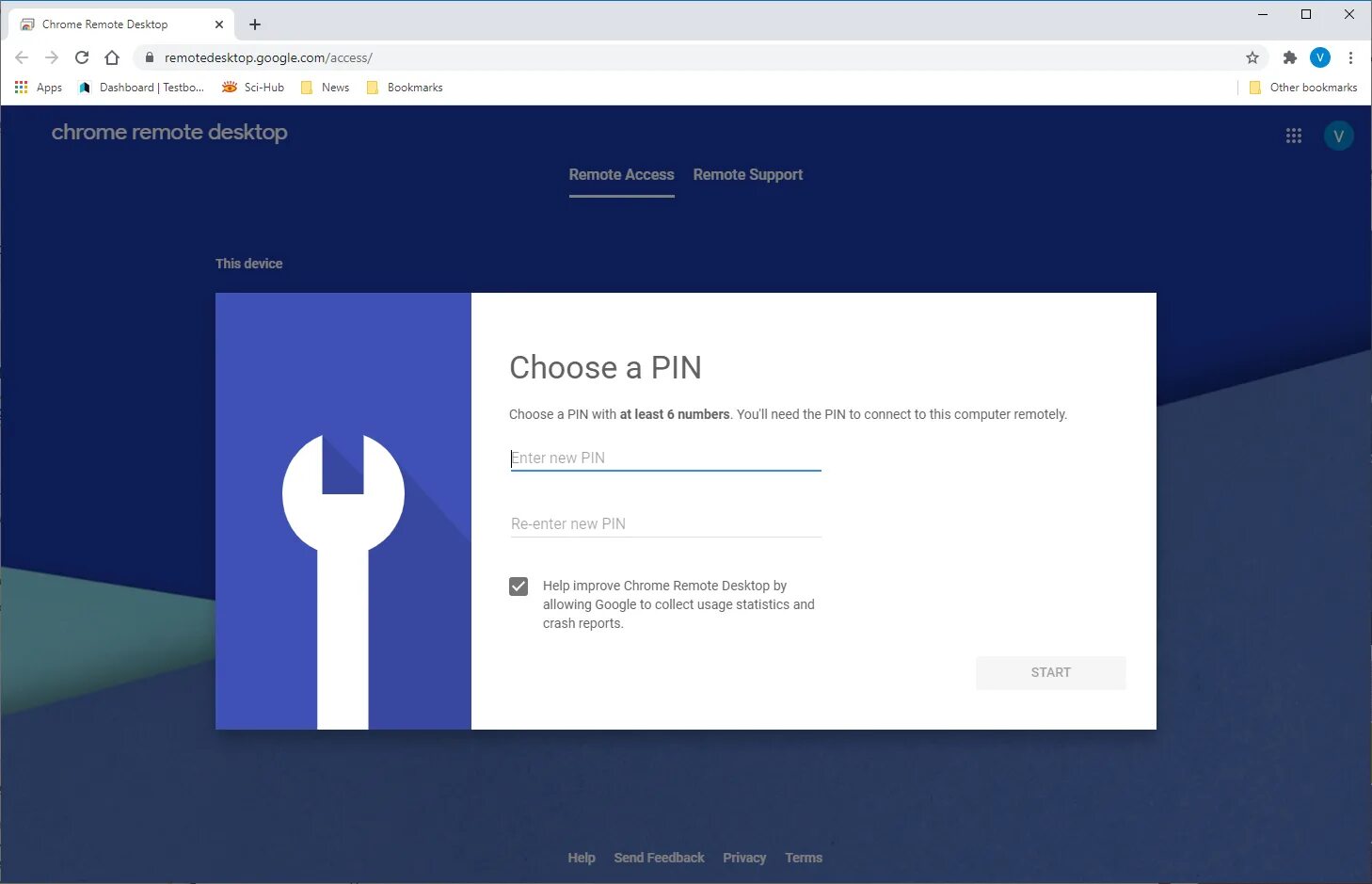Click the chrome remote desktop logo text
Viewport: 1372px width, 884px height.
pos(169,132)
